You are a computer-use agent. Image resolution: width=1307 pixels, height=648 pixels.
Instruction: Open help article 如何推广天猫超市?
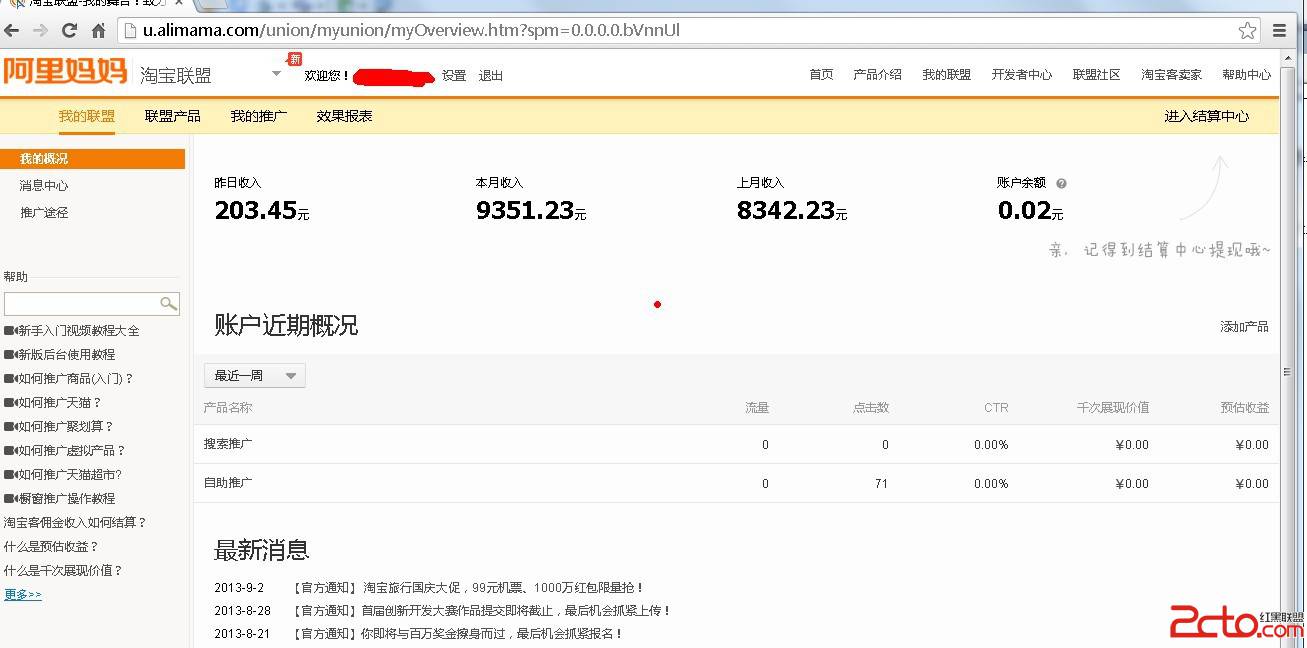tap(69, 475)
